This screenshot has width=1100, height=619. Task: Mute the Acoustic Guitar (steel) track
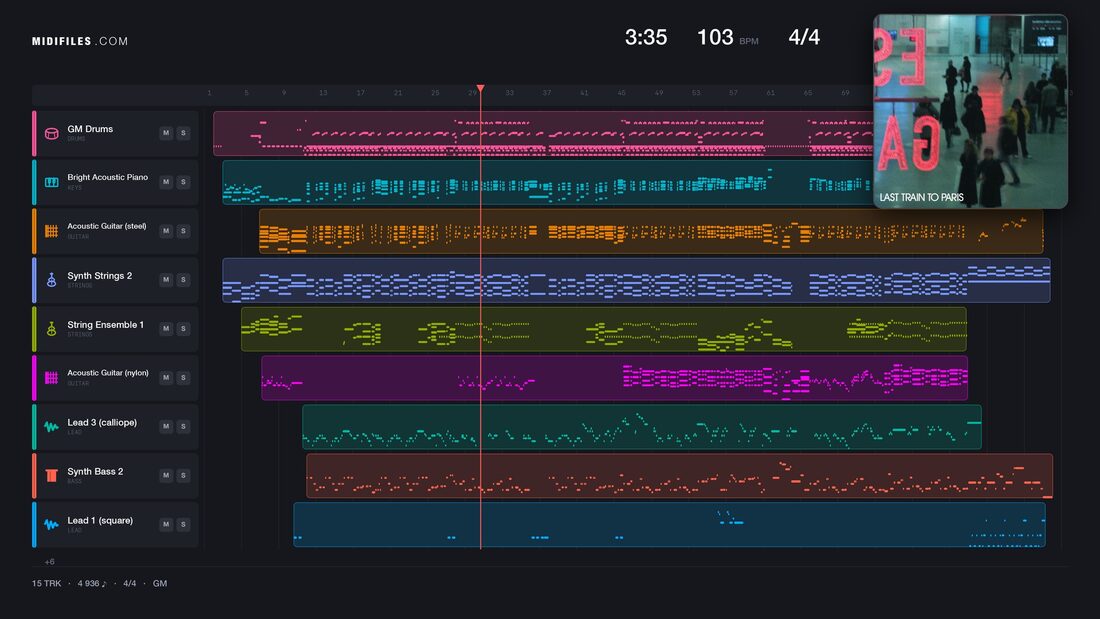tap(166, 231)
